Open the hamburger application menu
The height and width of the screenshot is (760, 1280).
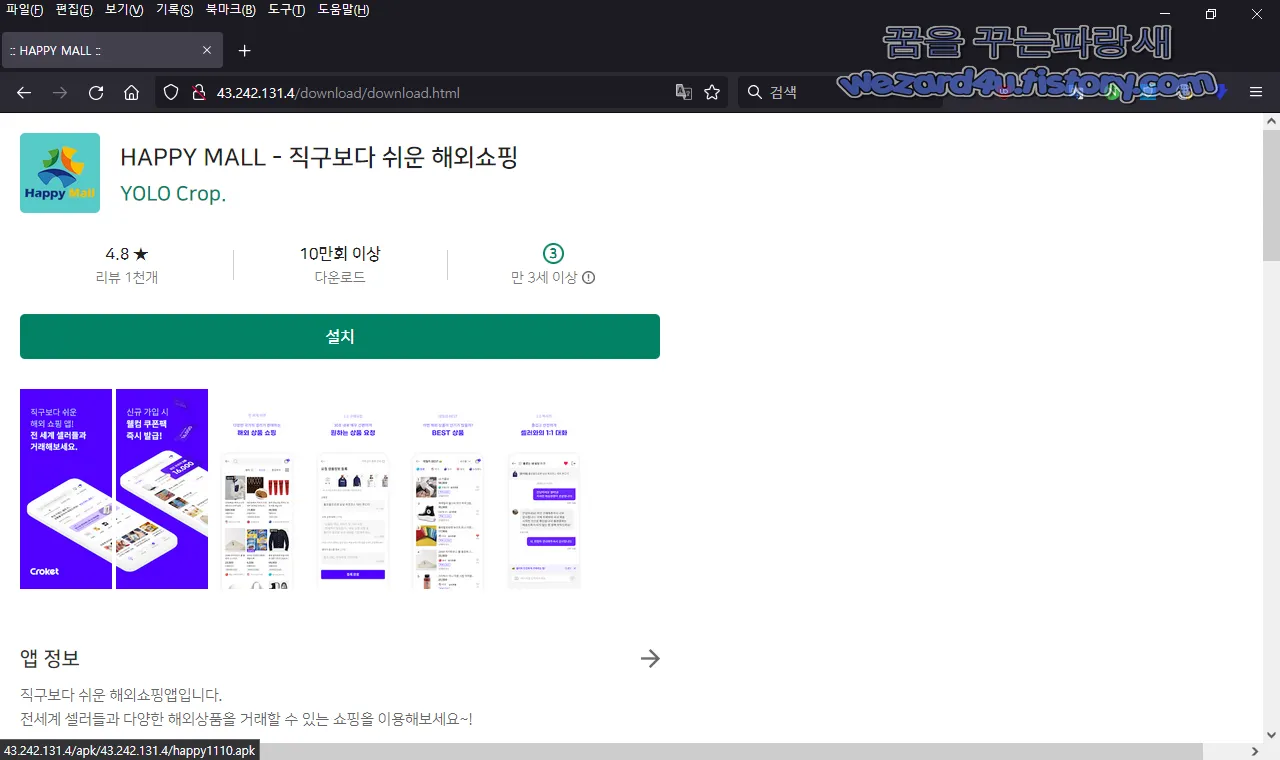(x=1256, y=92)
